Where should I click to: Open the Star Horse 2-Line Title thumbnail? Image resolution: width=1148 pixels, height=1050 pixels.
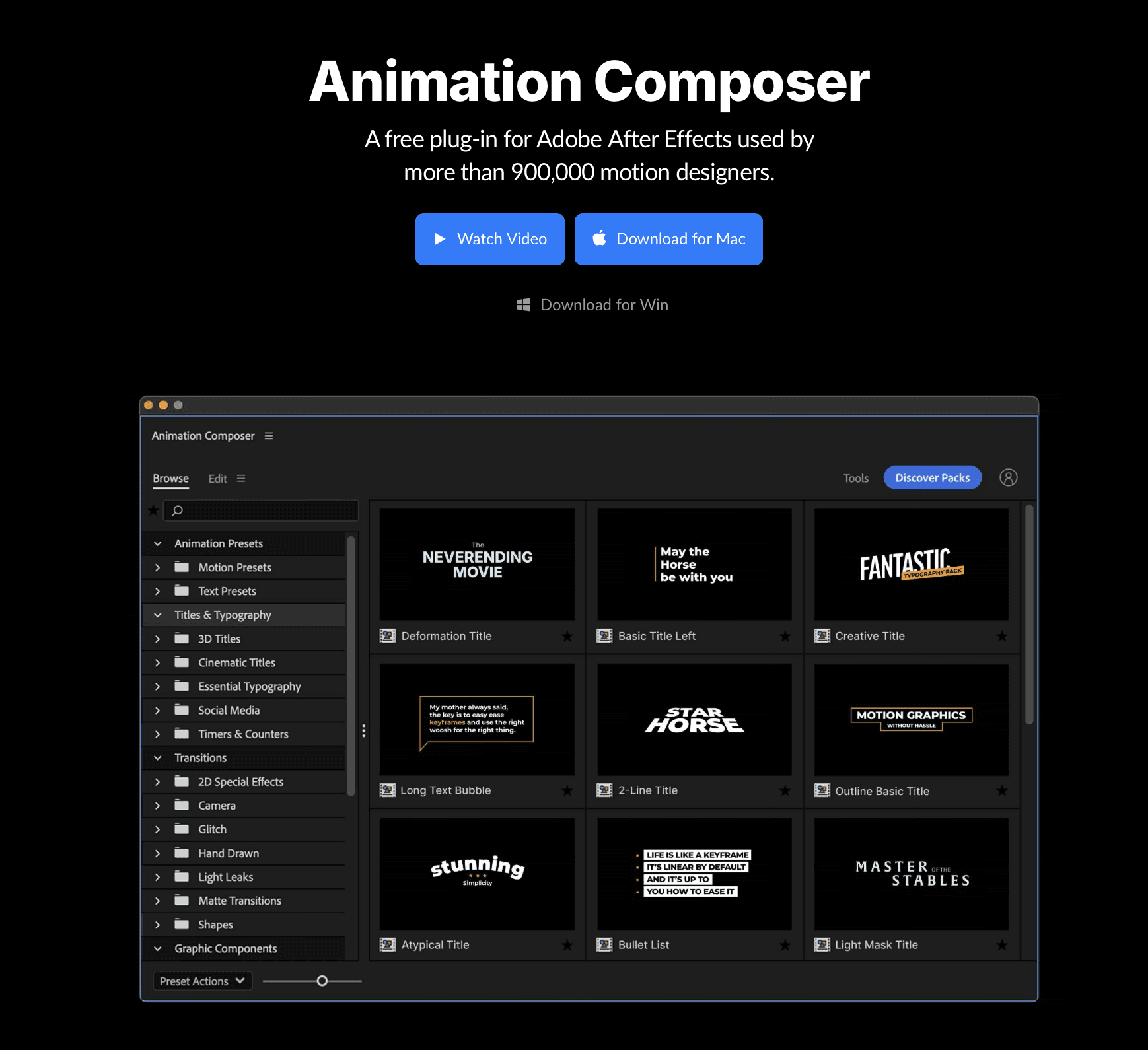pos(694,719)
